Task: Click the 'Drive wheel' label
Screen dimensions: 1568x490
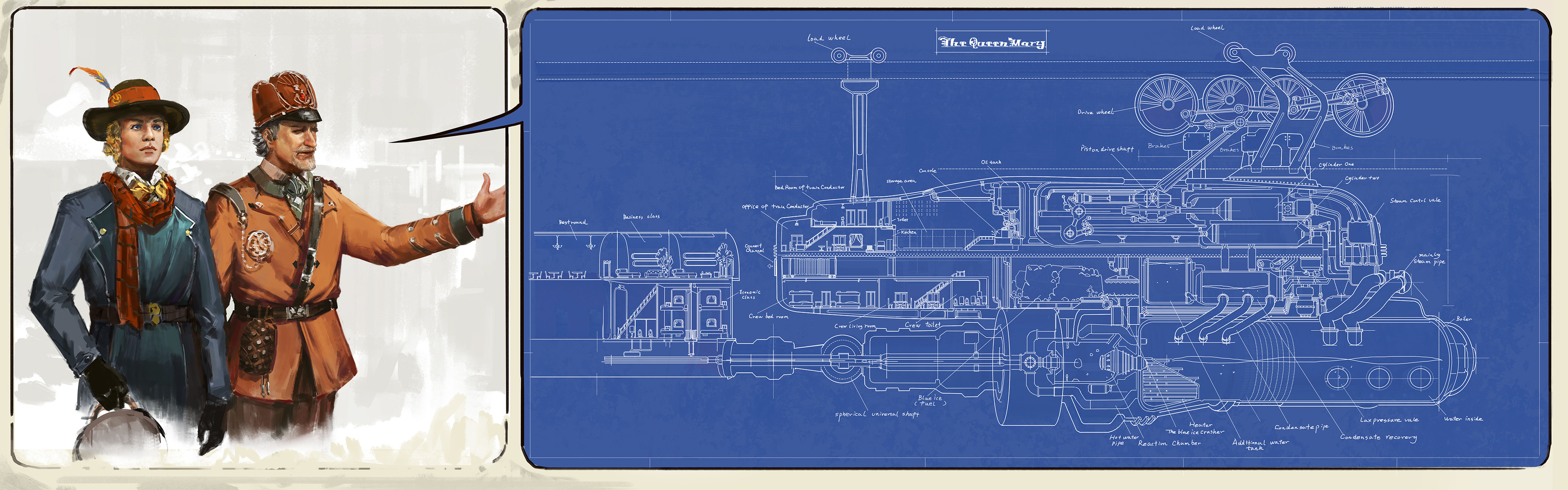Action: (1096, 112)
